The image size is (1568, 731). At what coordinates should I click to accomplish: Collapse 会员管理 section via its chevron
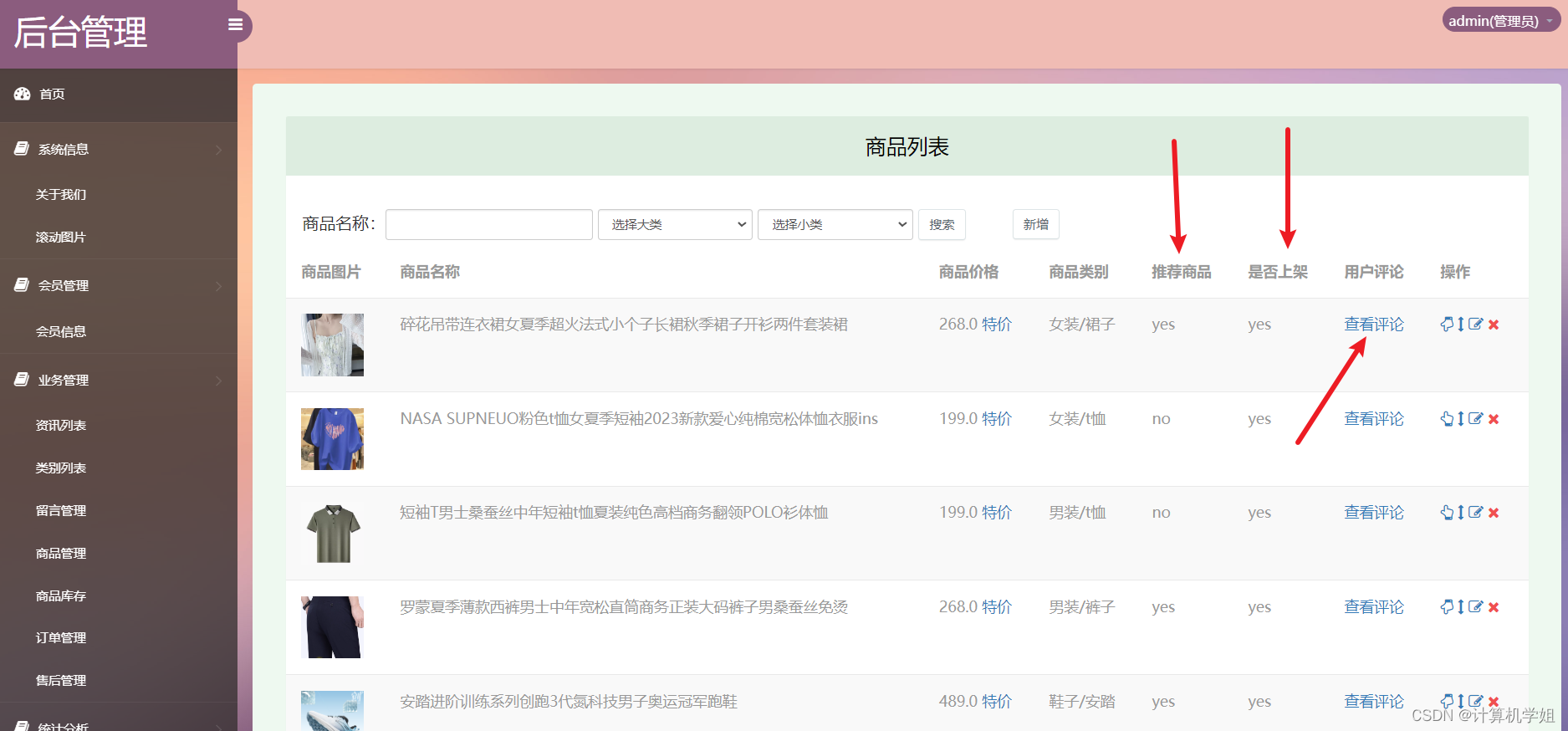pos(219,286)
